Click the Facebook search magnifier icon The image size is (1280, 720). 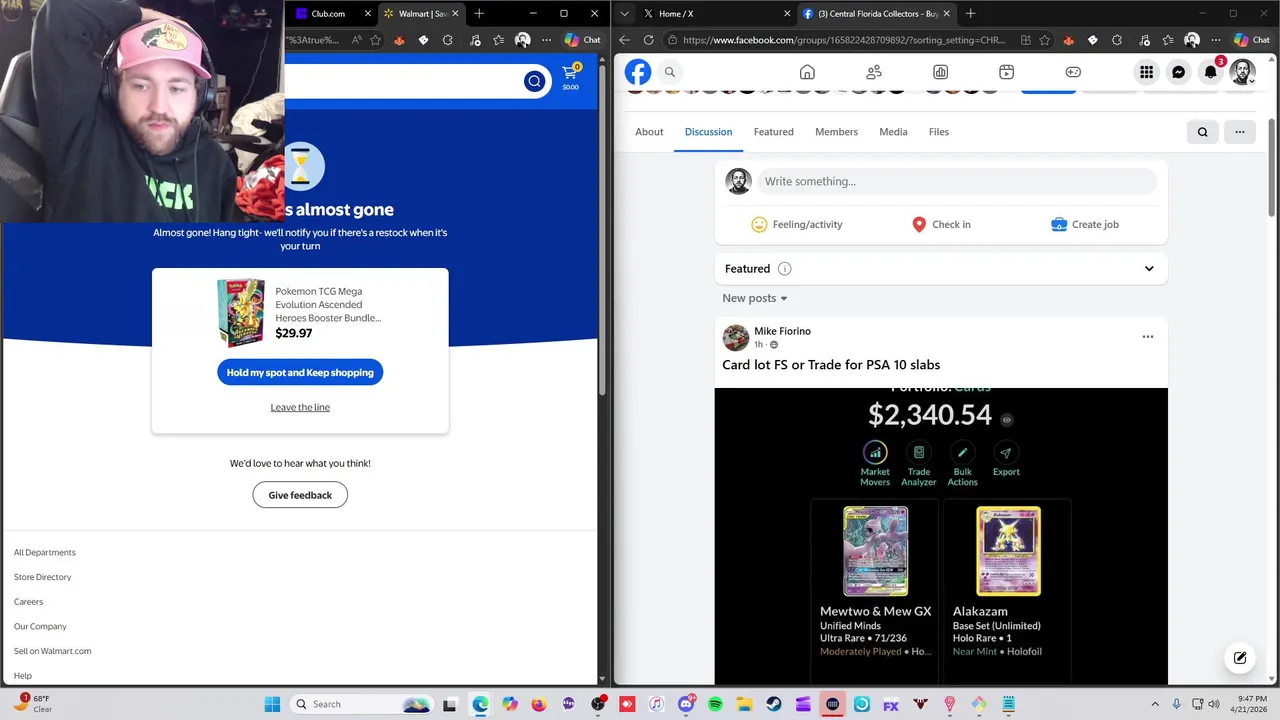[670, 72]
